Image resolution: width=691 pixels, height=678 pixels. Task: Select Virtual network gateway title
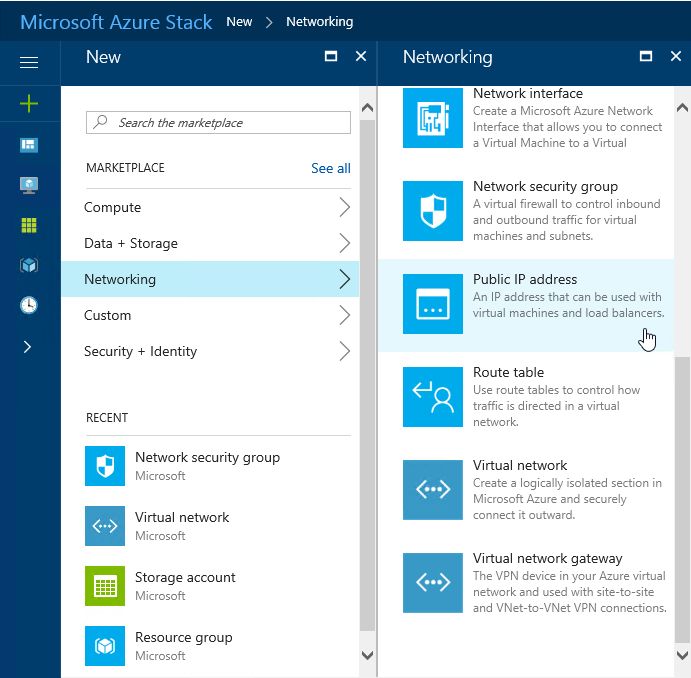[547, 559]
